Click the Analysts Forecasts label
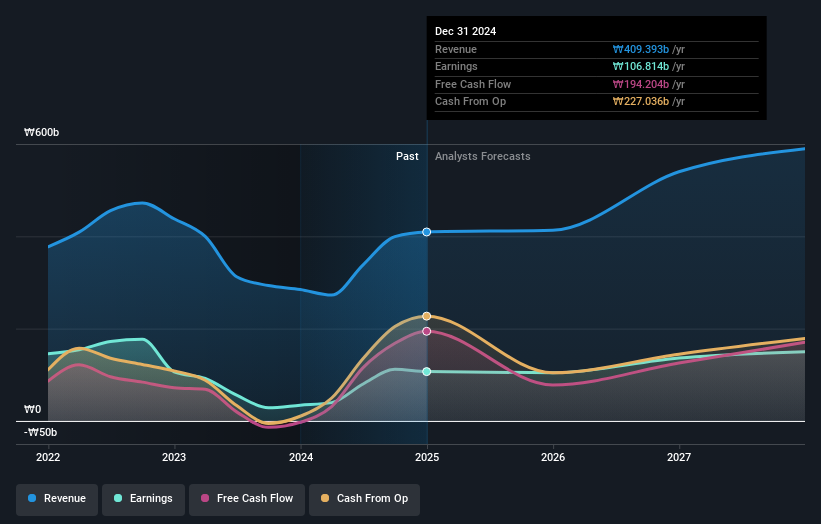The height and width of the screenshot is (524, 821). click(x=483, y=157)
